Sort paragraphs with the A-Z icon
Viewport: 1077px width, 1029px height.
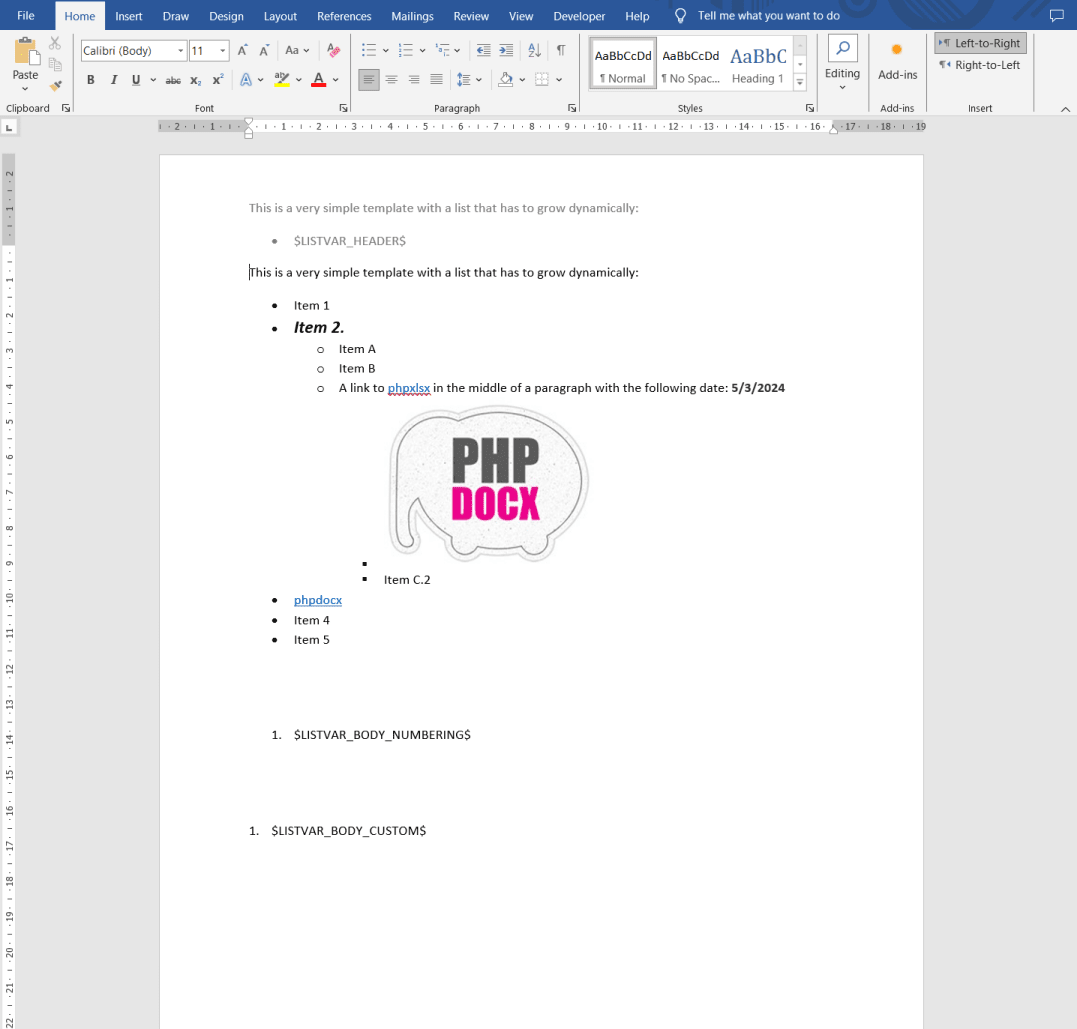(x=534, y=50)
